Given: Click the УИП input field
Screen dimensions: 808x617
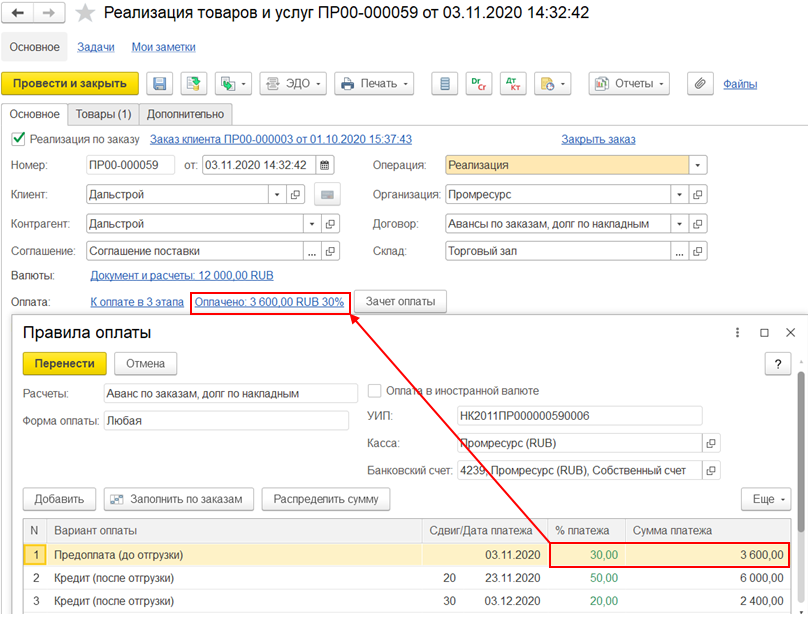Looking at the screenshot, I should click(x=580, y=416).
